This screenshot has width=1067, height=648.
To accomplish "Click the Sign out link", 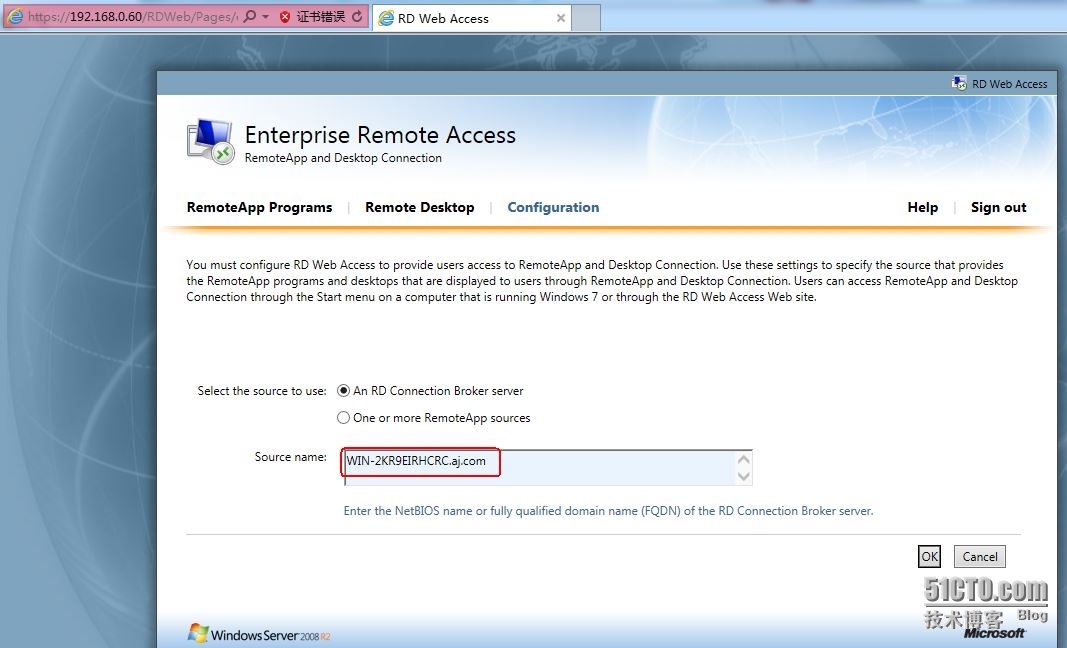I will (x=998, y=207).
